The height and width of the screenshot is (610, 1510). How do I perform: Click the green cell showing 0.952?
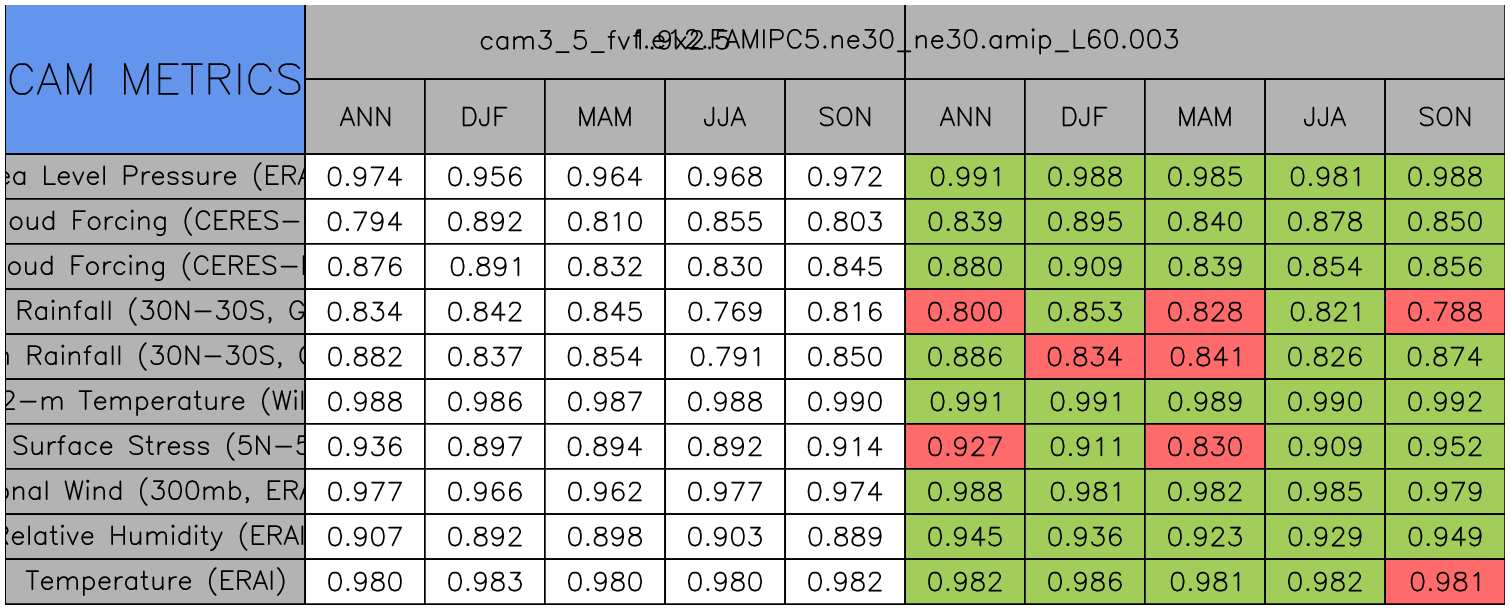pos(1445,447)
